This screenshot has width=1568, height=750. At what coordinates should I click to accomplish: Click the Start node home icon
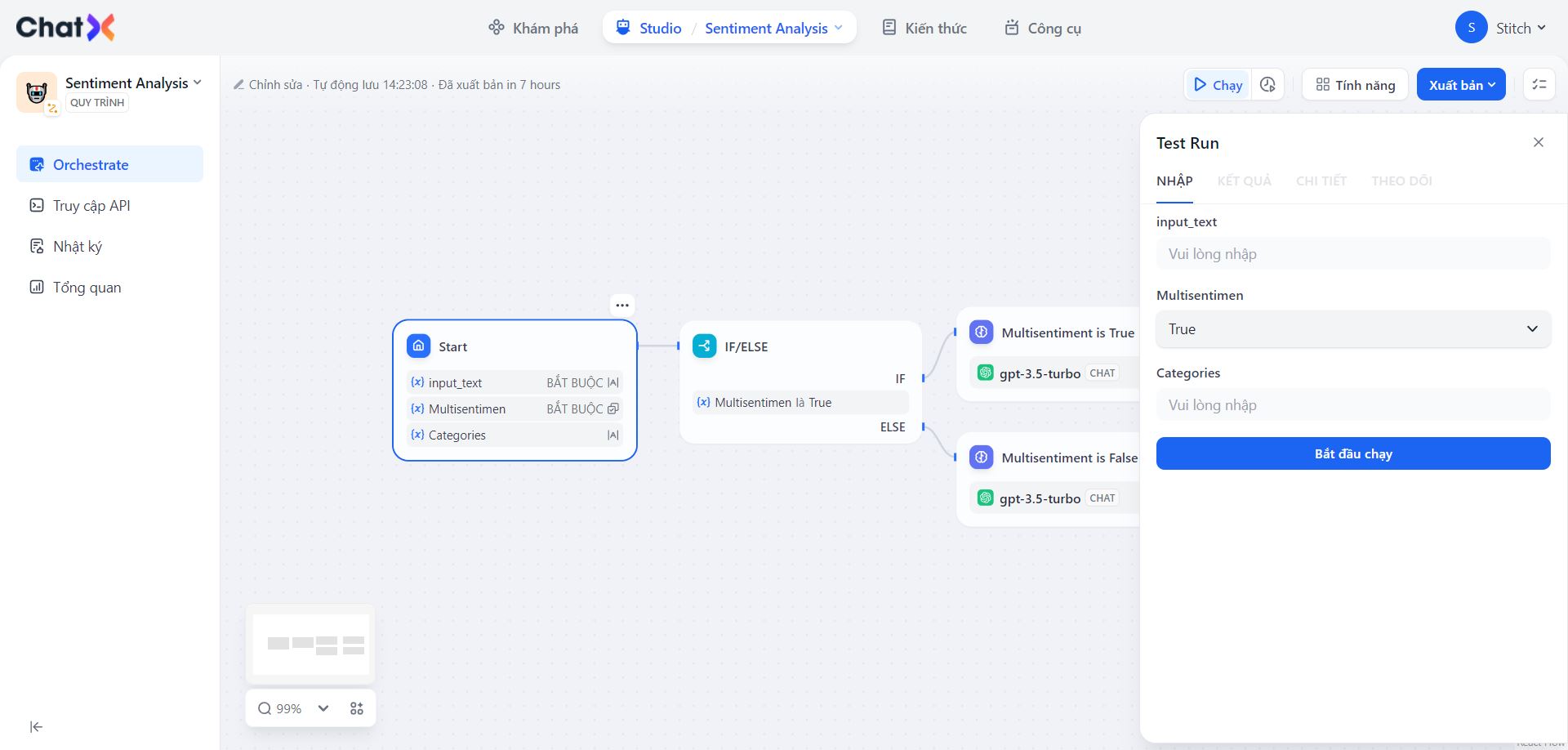click(418, 346)
